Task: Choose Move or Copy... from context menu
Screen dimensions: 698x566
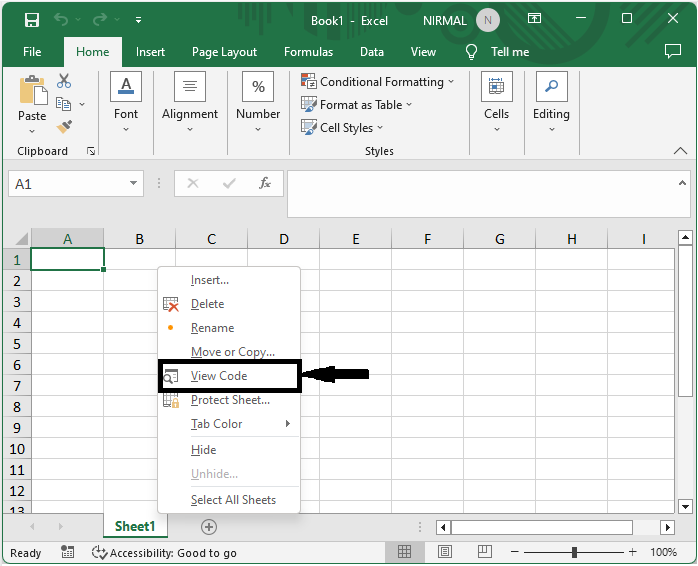Action: pos(229,352)
